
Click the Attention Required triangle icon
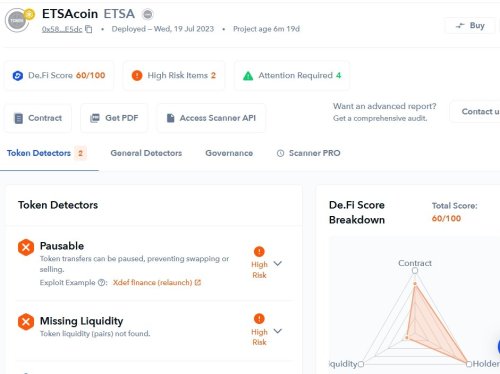248,76
